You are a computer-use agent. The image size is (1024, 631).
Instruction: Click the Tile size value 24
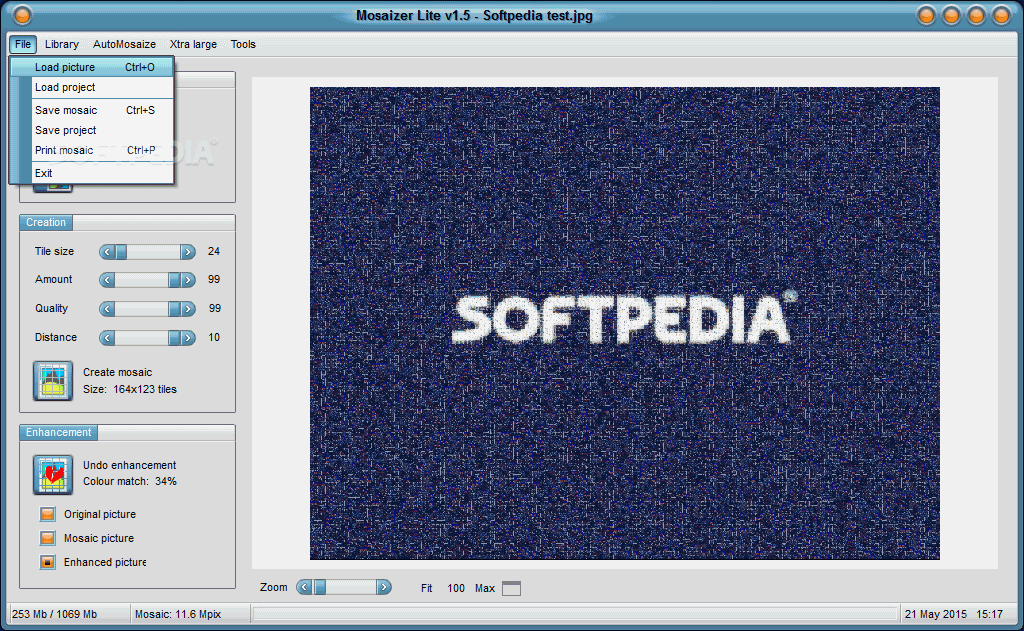[x=214, y=251]
